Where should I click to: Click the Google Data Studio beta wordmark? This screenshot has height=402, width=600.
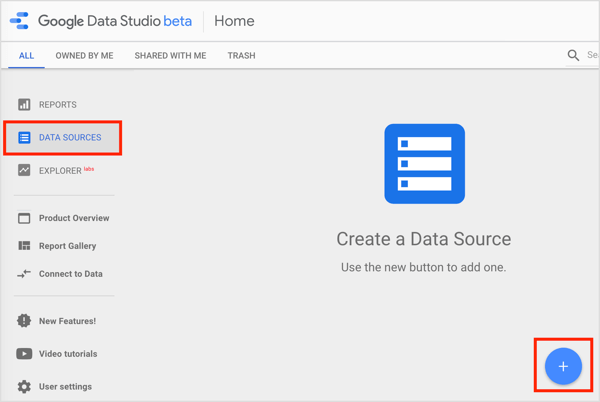(x=115, y=21)
